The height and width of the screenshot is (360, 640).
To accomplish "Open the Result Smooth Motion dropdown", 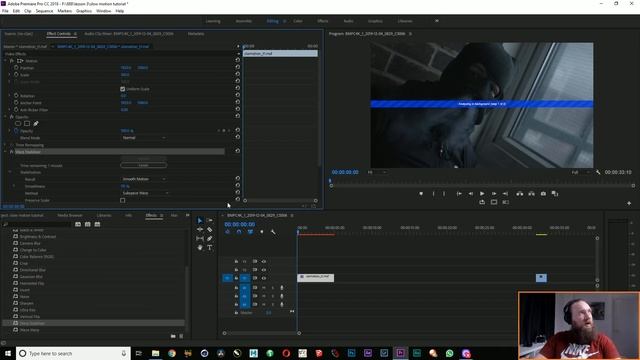I will (x=144, y=179).
